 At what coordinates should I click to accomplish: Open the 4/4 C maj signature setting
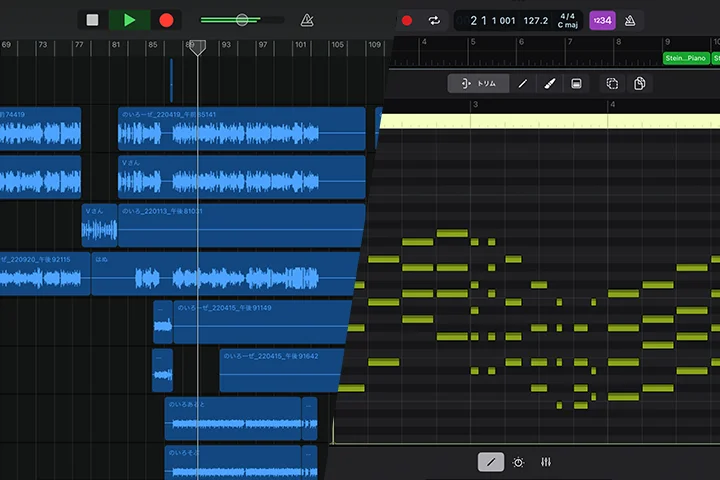(568, 21)
